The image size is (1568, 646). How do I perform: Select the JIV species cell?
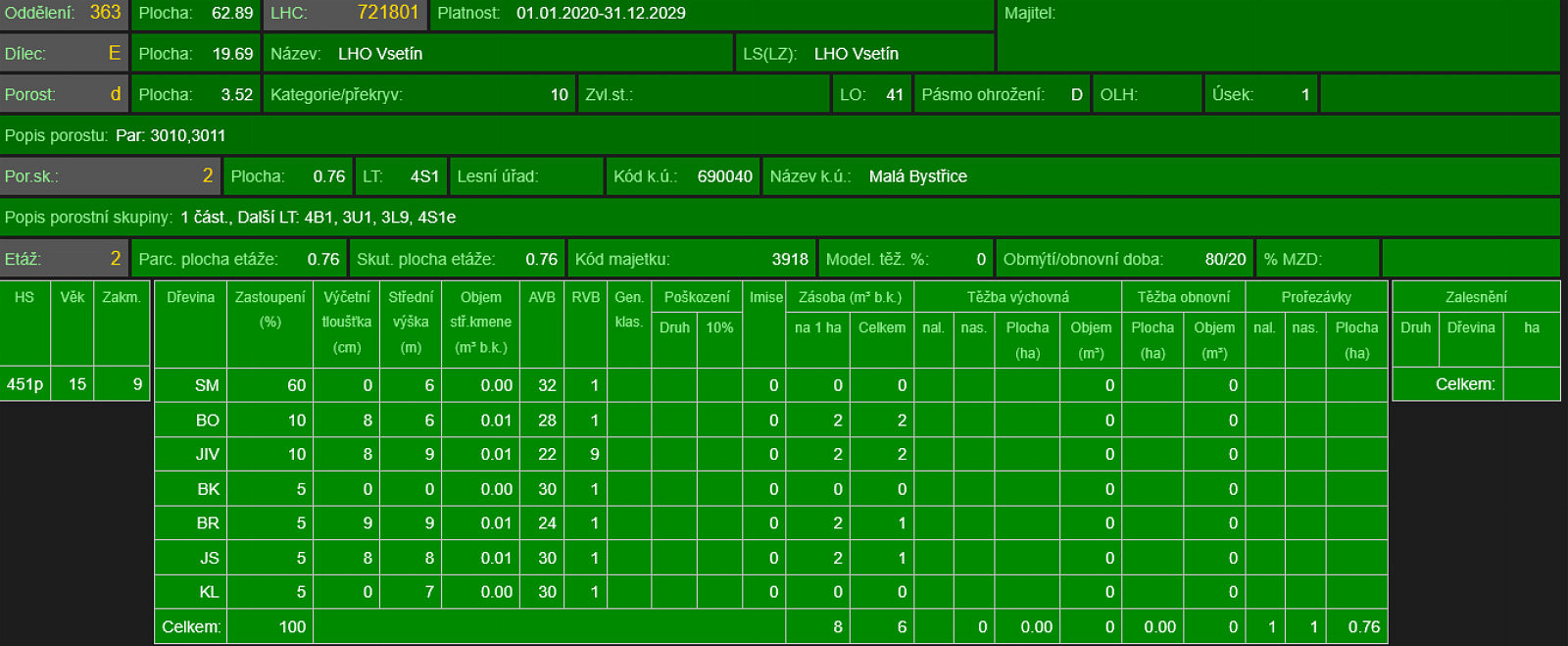pos(191,454)
